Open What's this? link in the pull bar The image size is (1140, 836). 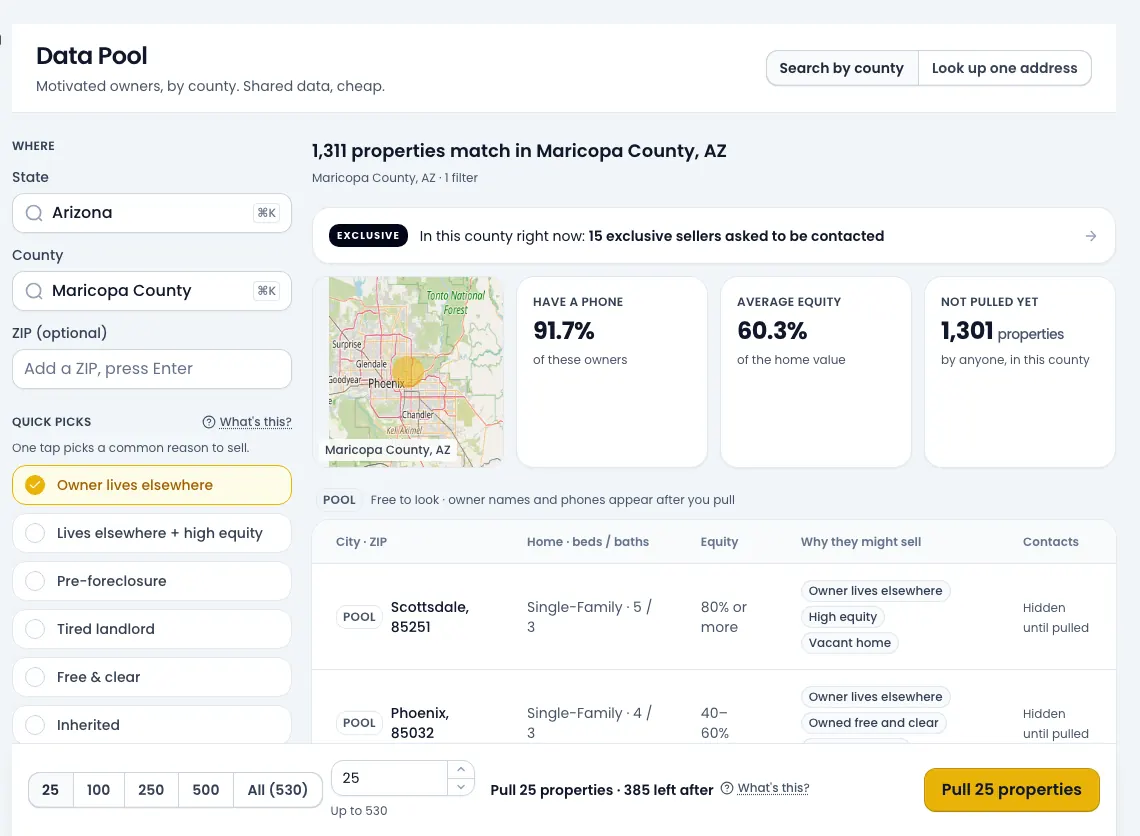(x=773, y=788)
